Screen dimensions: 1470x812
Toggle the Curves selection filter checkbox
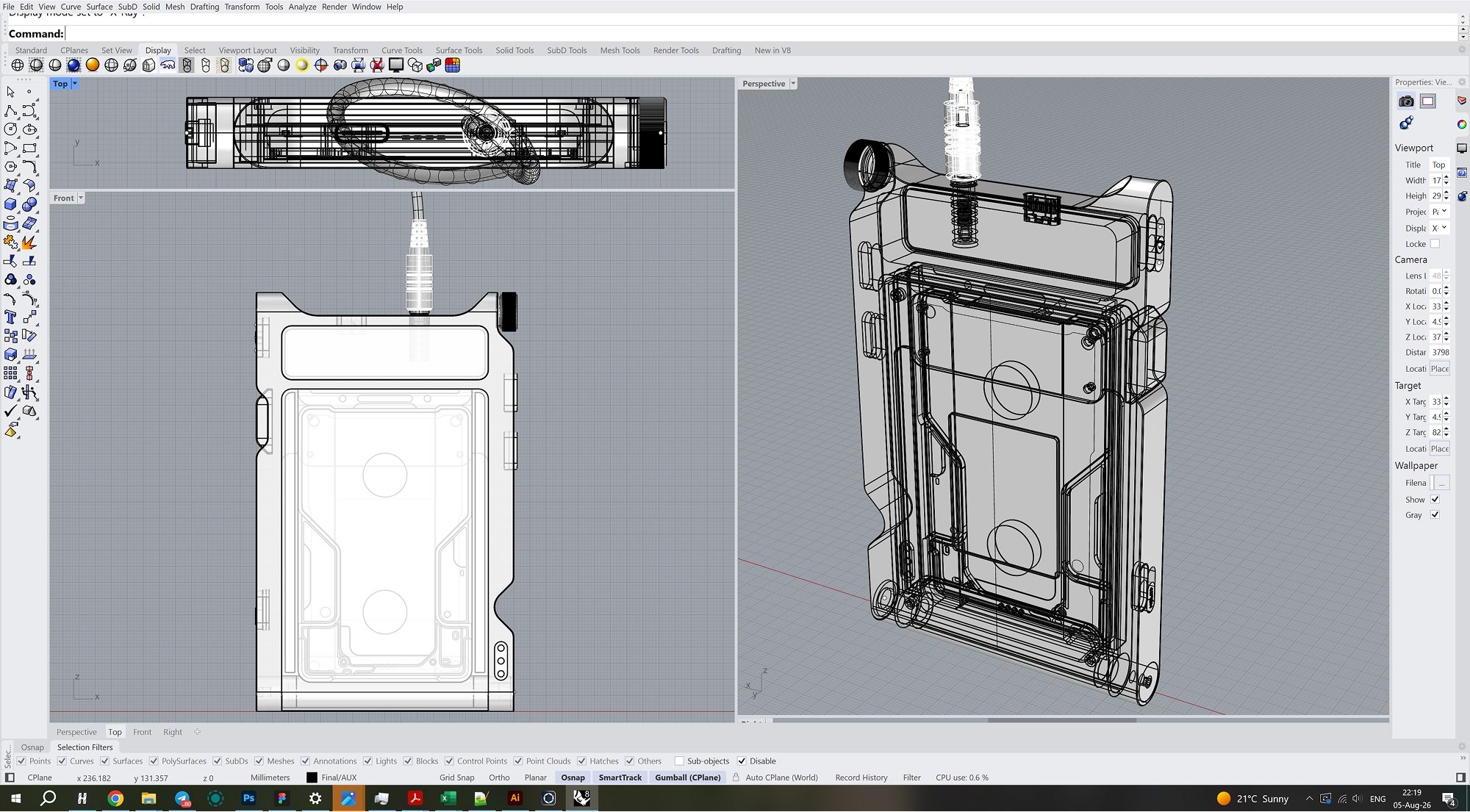(62, 761)
